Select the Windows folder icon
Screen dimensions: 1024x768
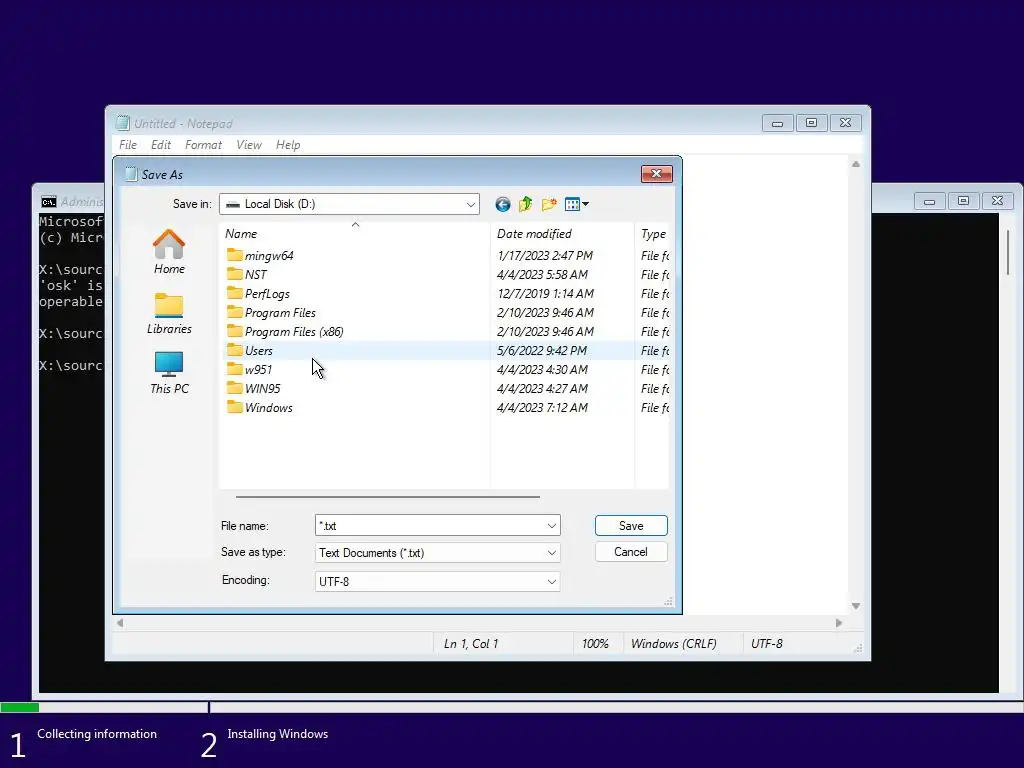click(234, 406)
